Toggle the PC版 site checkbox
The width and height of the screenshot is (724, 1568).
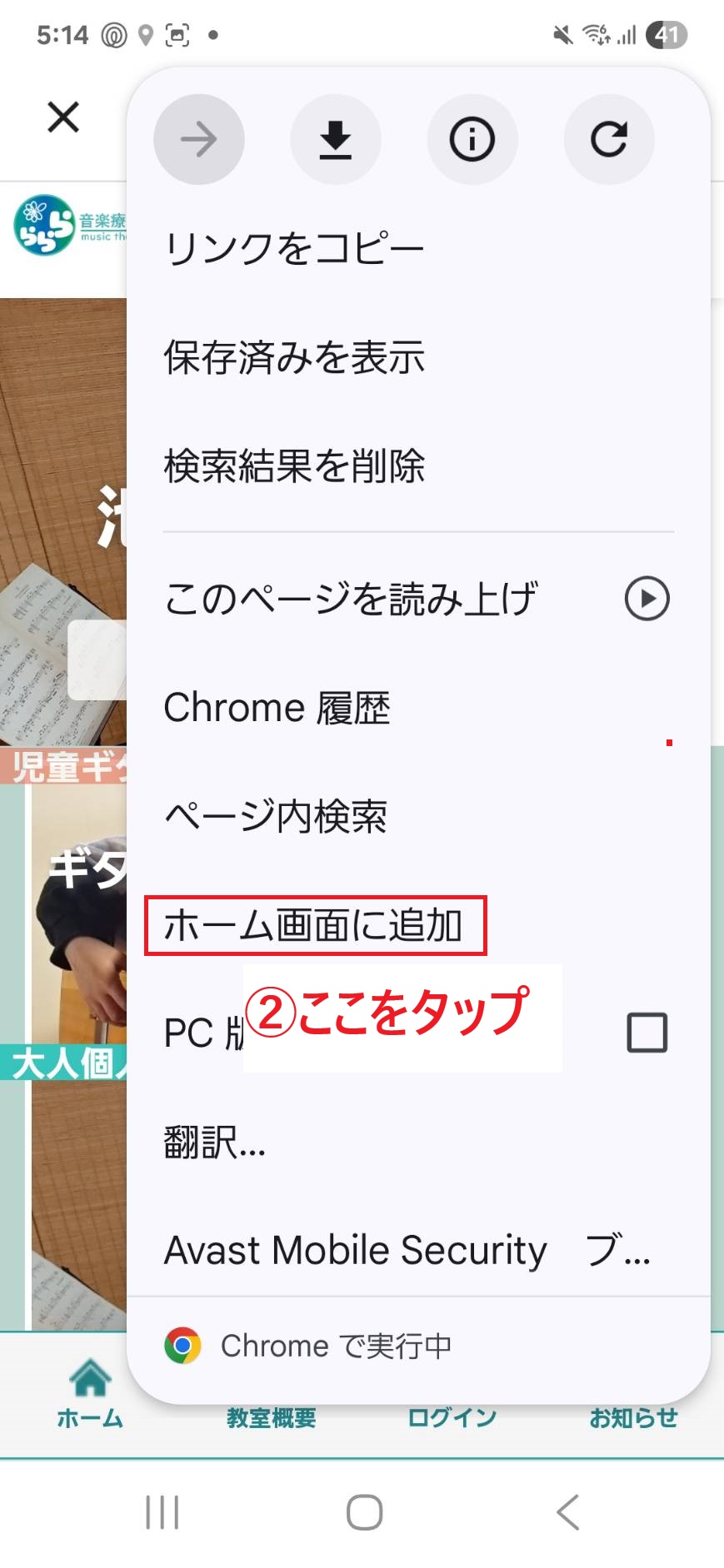pyautogui.click(x=647, y=1033)
